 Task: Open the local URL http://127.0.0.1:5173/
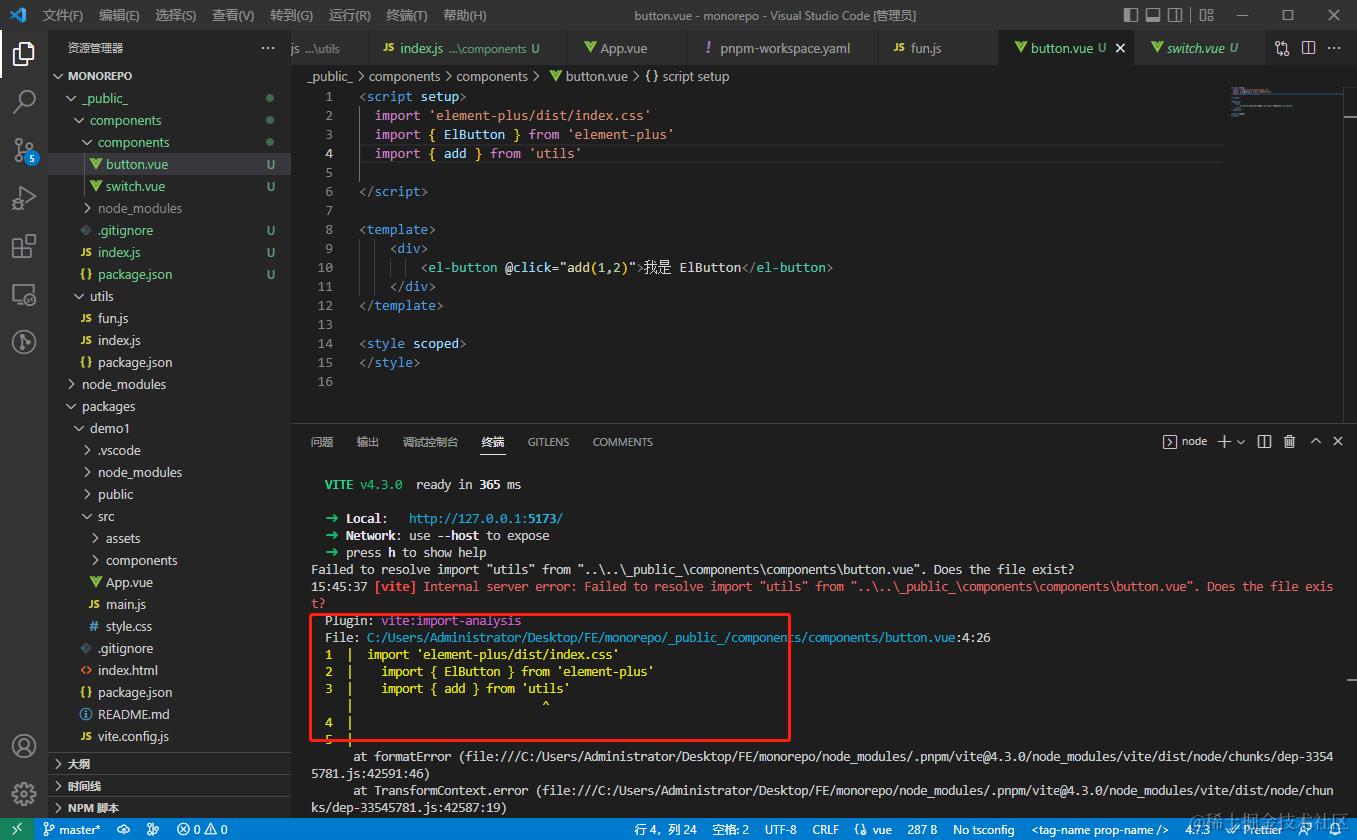click(x=485, y=518)
